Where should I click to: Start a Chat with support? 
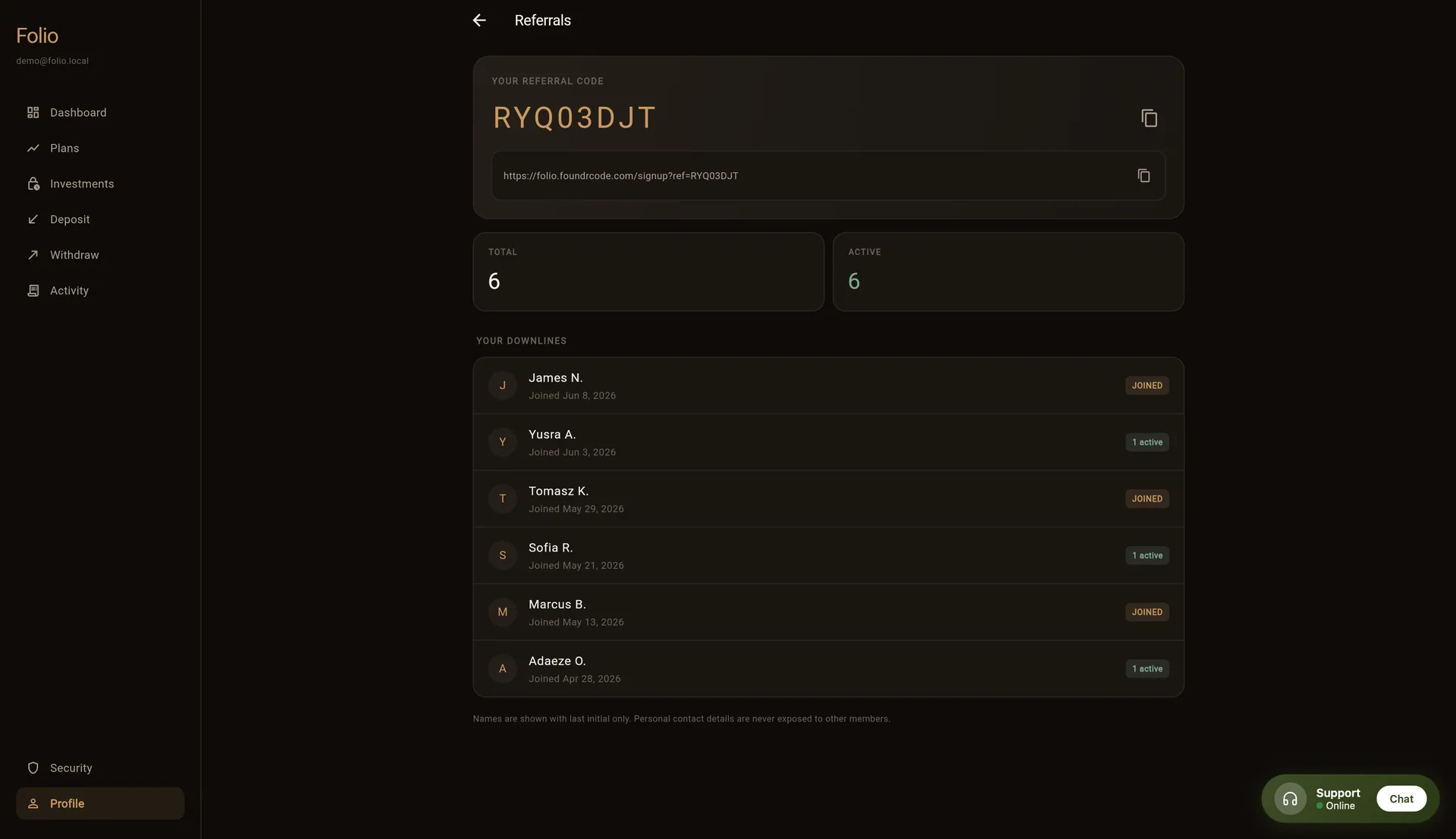[1401, 799]
